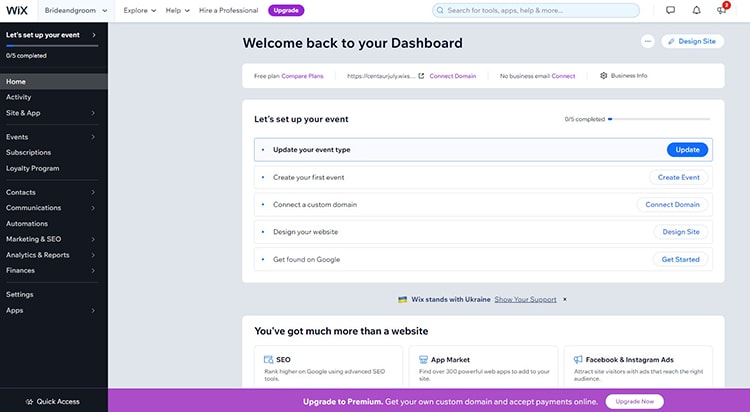750x412 pixels.
Task: Expand the Finances submenu chevron
Action: point(93,270)
